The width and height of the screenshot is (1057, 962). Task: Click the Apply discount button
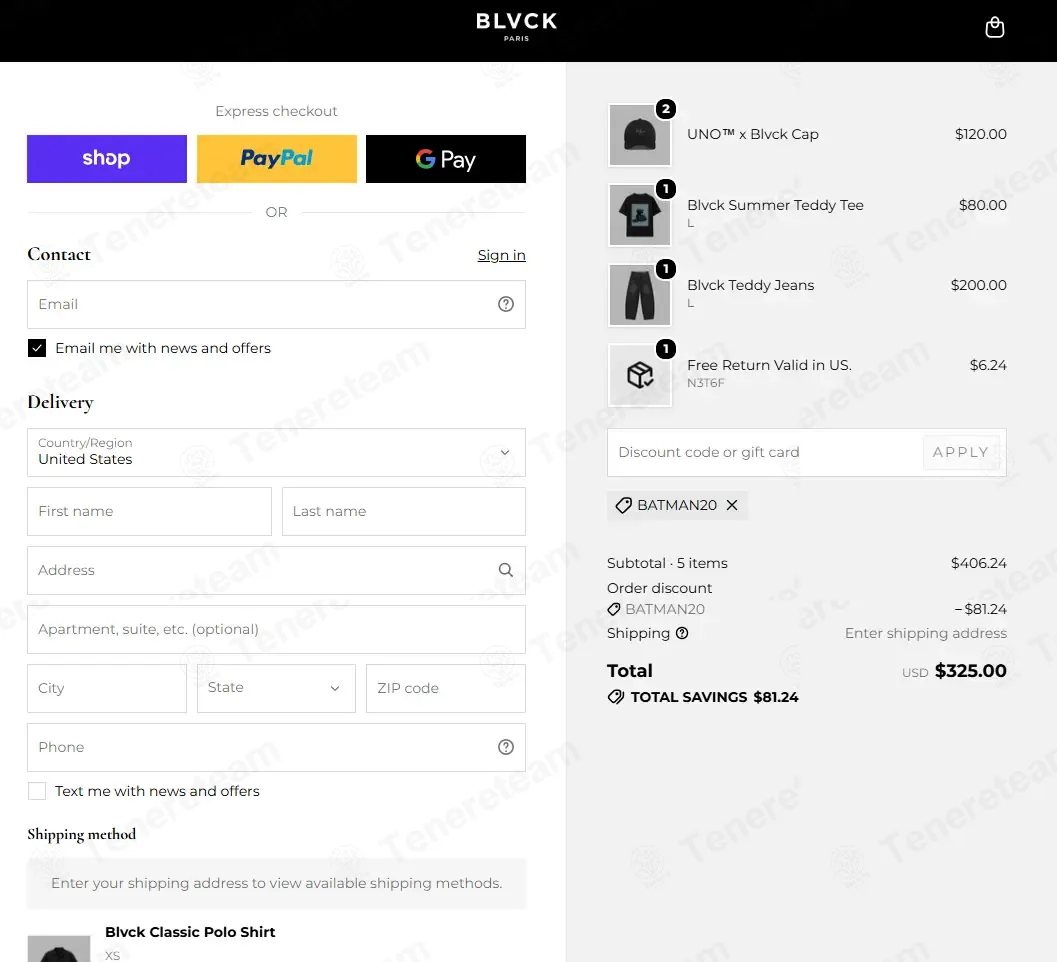click(961, 452)
